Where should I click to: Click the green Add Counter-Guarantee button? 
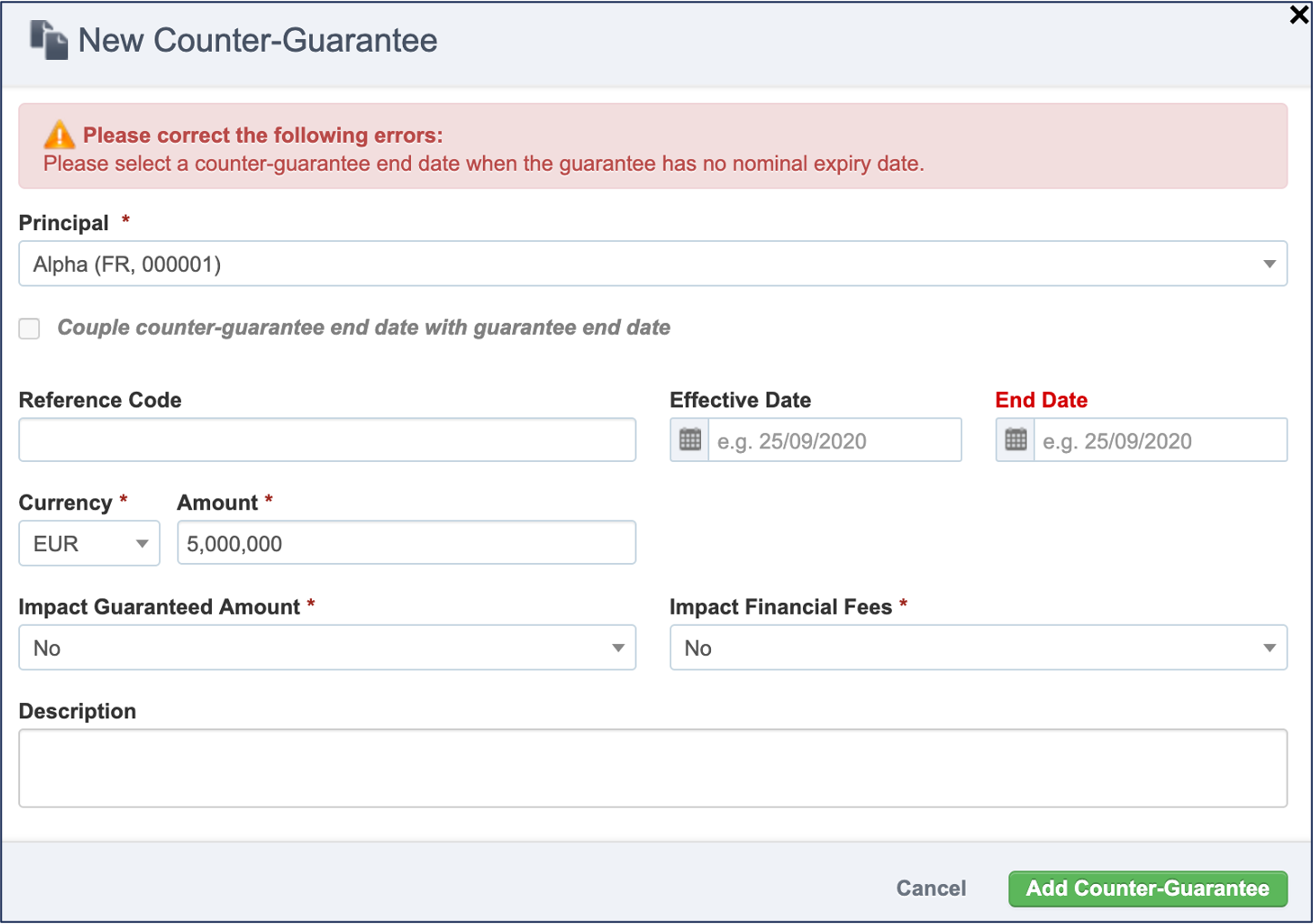tap(1148, 889)
